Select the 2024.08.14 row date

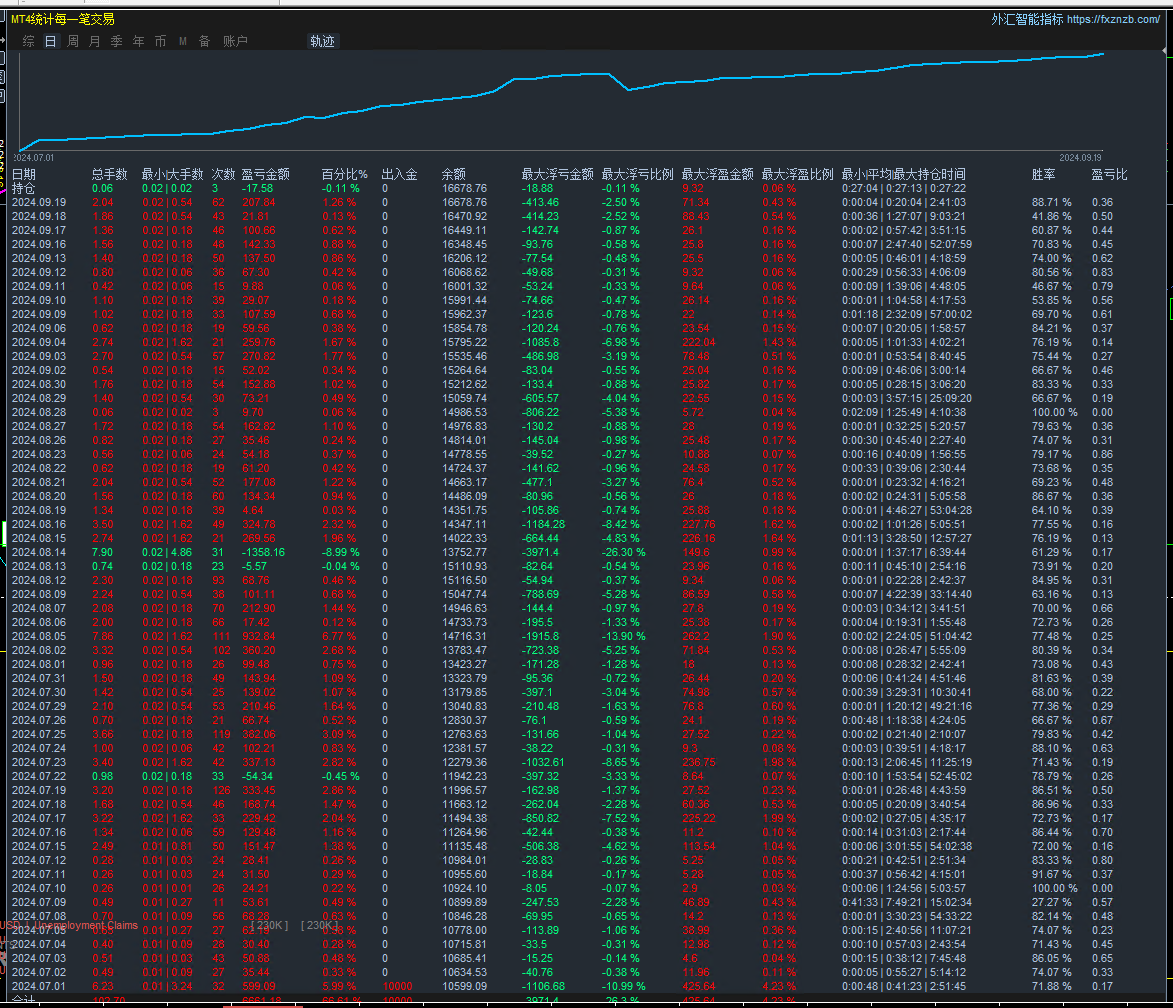pos(38,552)
